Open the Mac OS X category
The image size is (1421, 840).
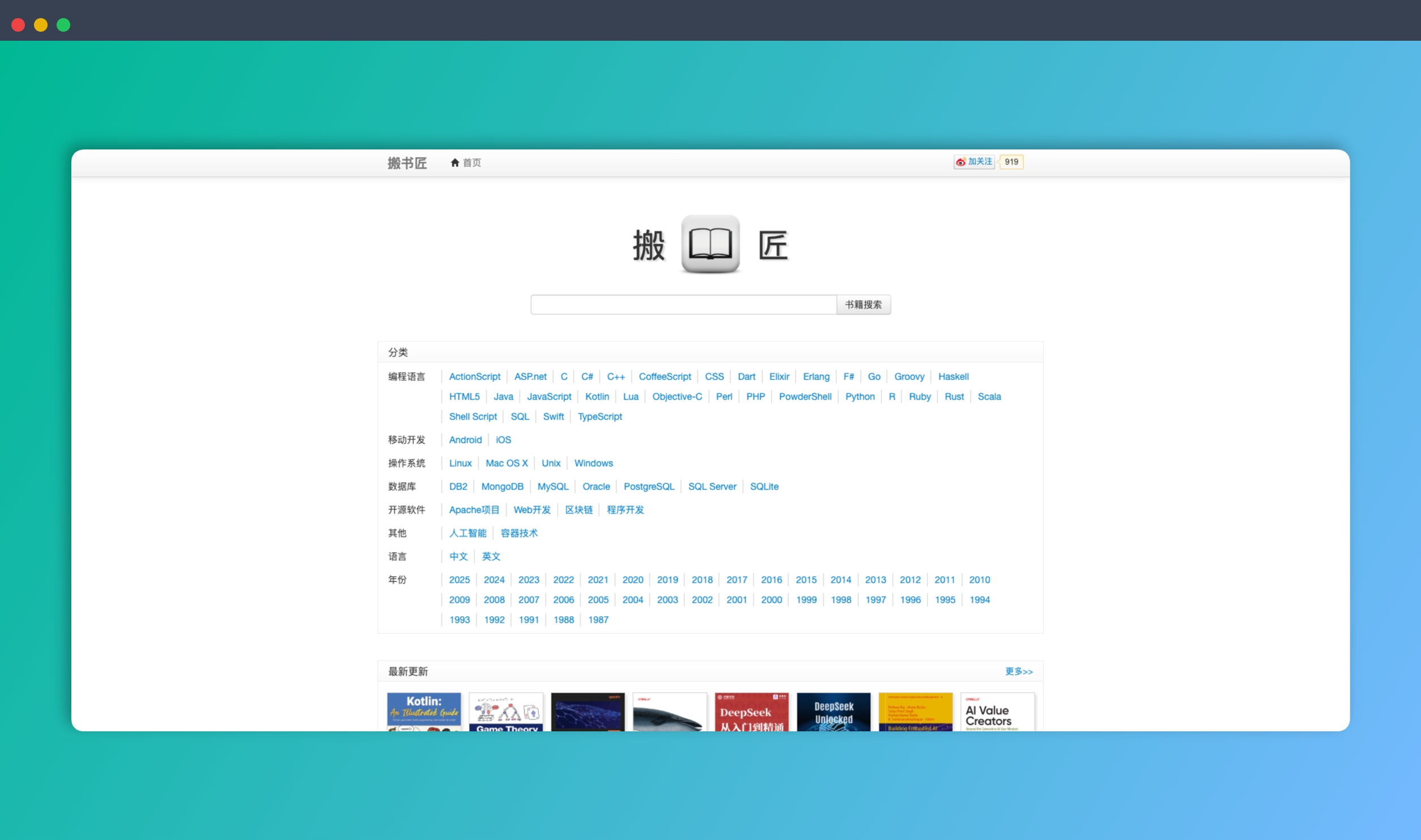click(506, 464)
